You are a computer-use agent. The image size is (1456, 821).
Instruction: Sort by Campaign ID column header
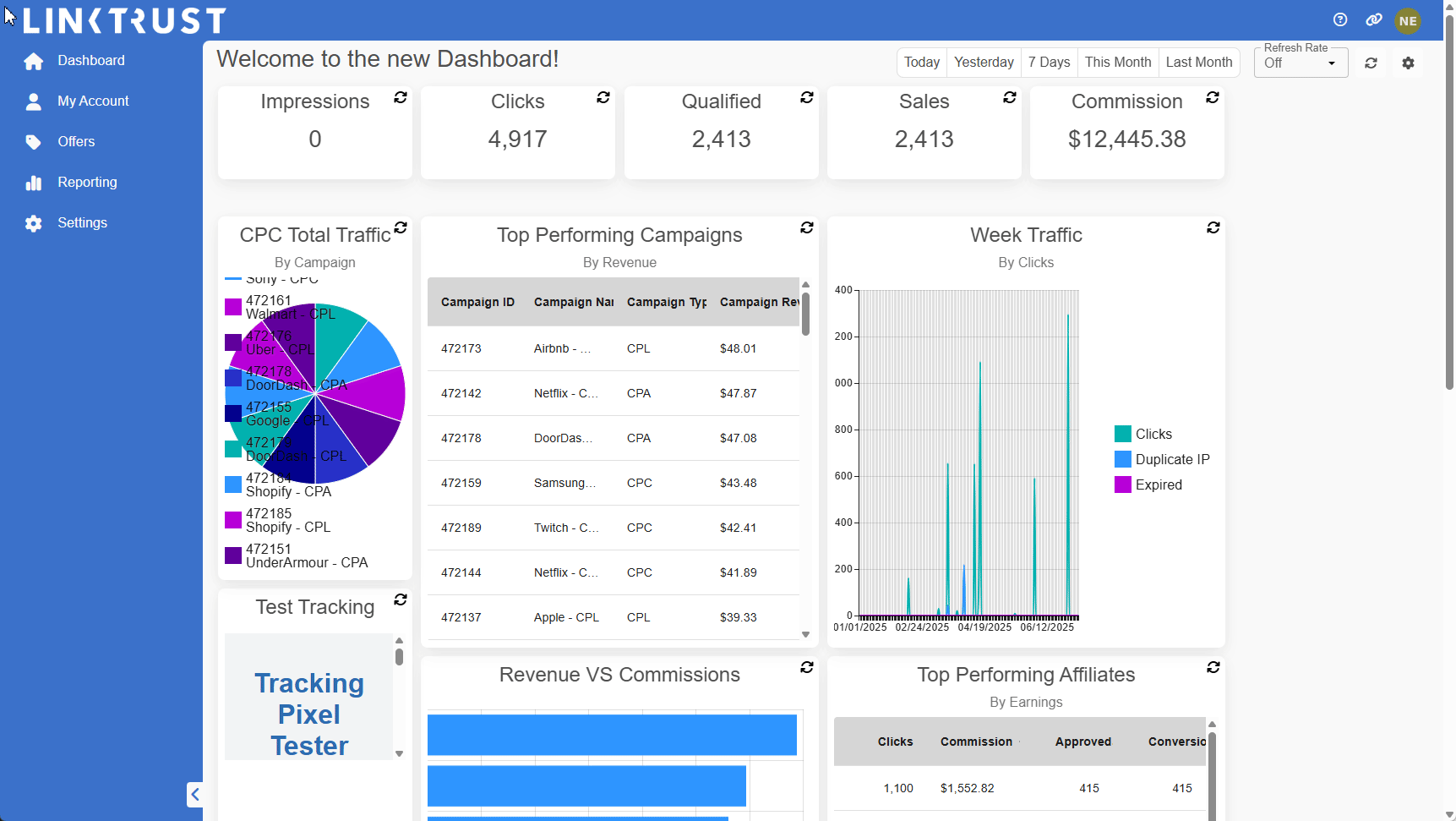(477, 303)
